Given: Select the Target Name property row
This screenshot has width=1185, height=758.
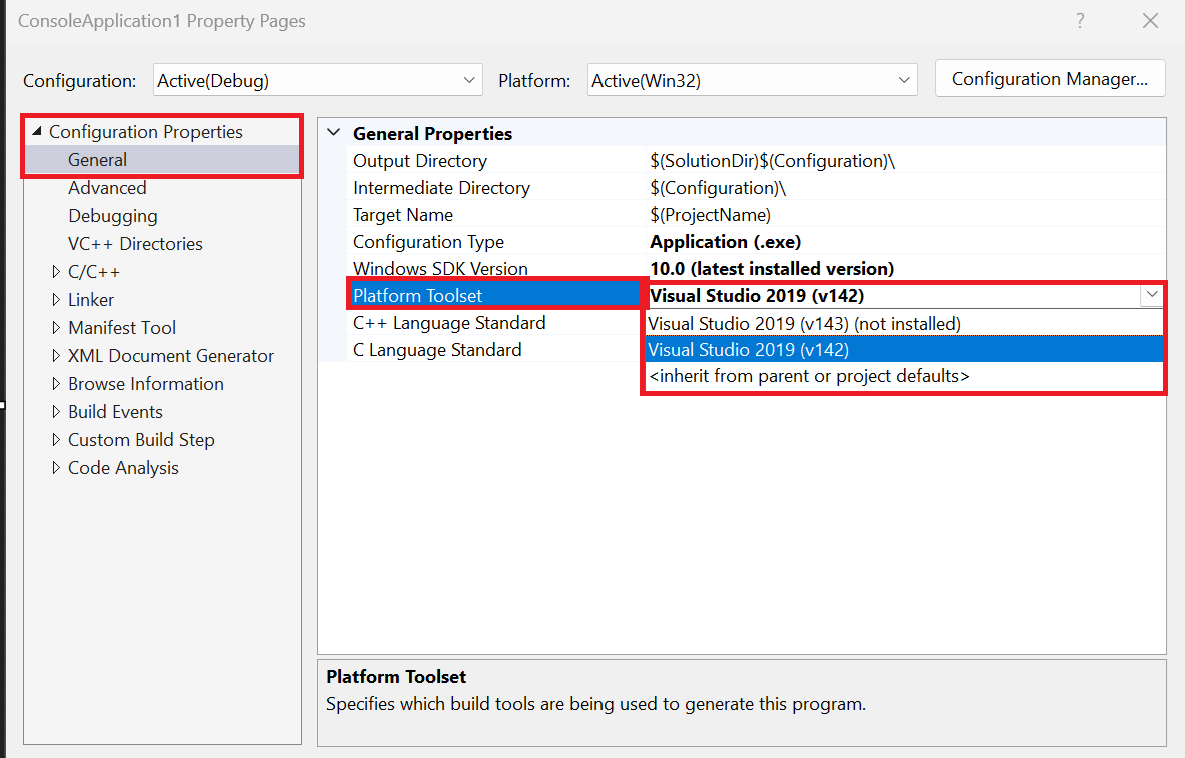Looking at the screenshot, I should (756, 215).
